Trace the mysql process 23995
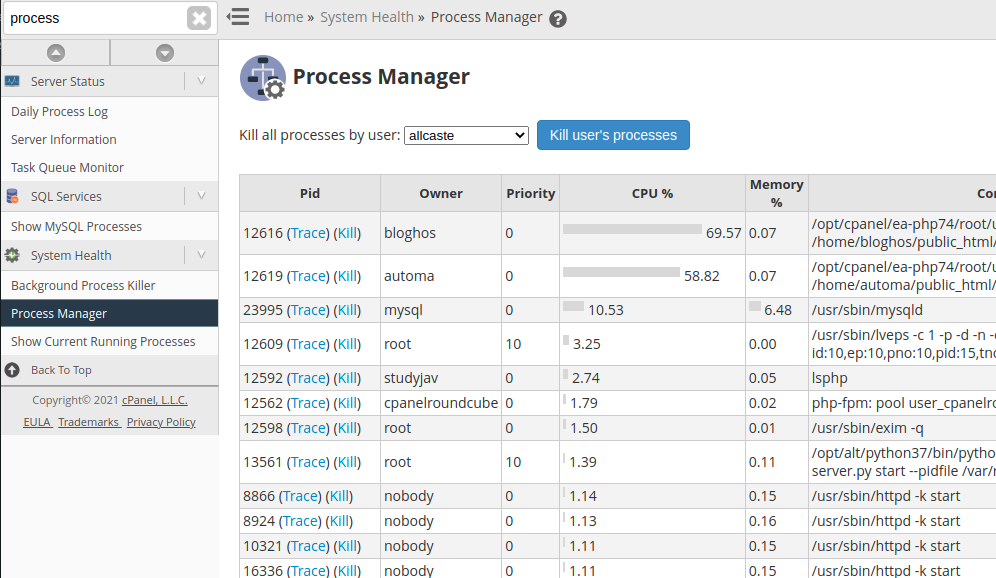The height and width of the screenshot is (578, 996). pyautogui.click(x=307, y=309)
